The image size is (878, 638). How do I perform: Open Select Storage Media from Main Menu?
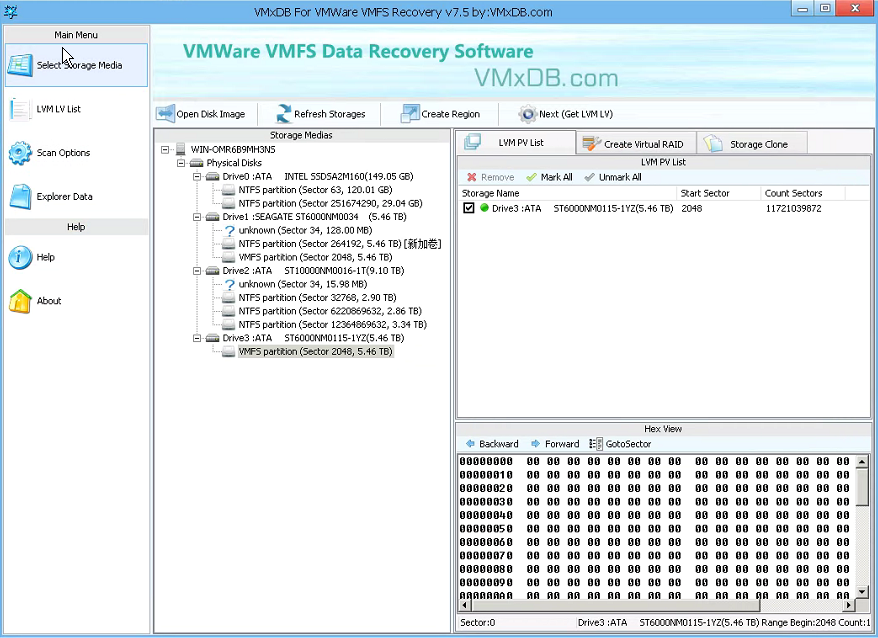tap(76, 65)
